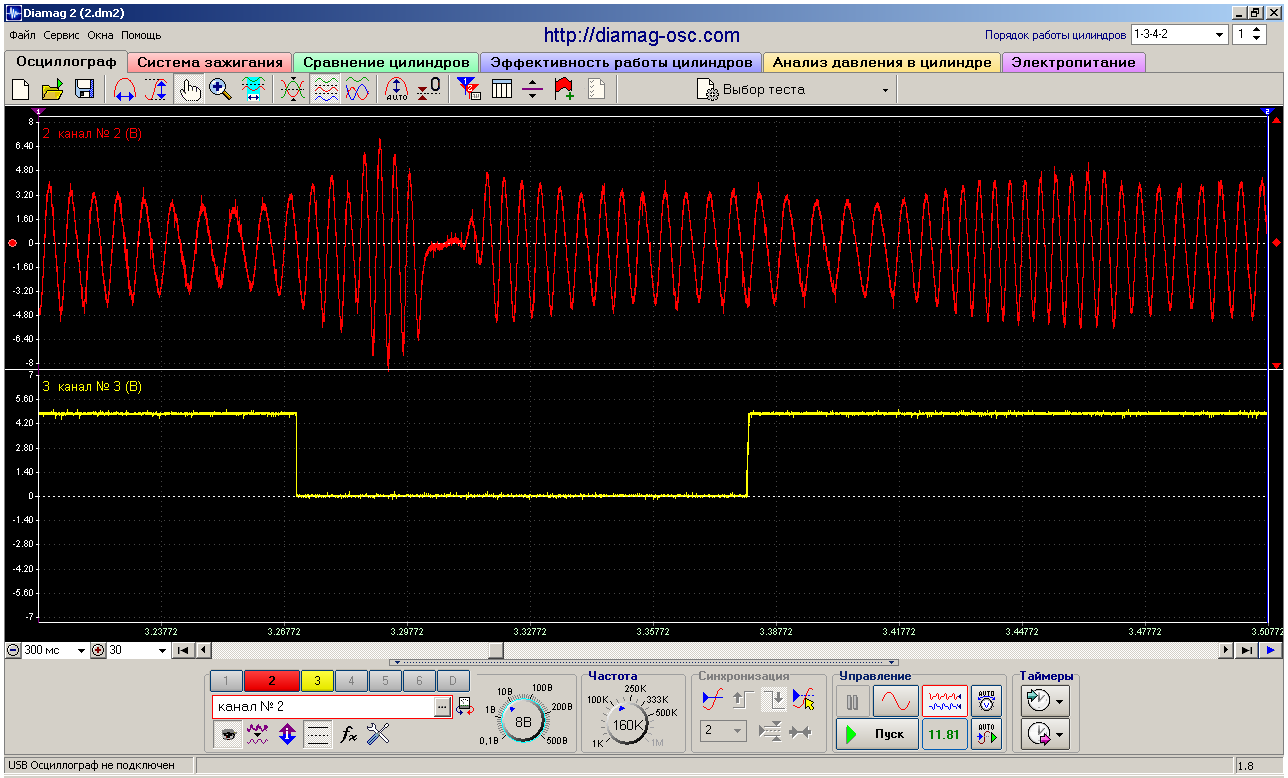Click the vertical stretch waveform icon
This screenshot has height=778, width=1288.
pyautogui.click(x=156, y=89)
